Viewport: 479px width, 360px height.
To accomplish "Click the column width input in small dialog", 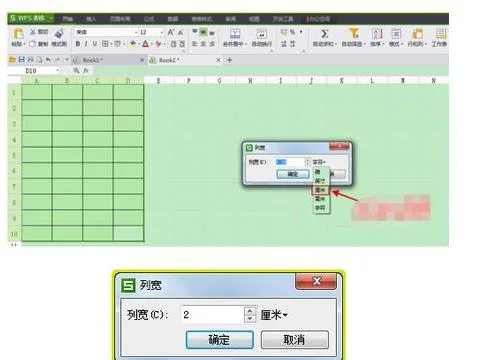I will point(289,162).
